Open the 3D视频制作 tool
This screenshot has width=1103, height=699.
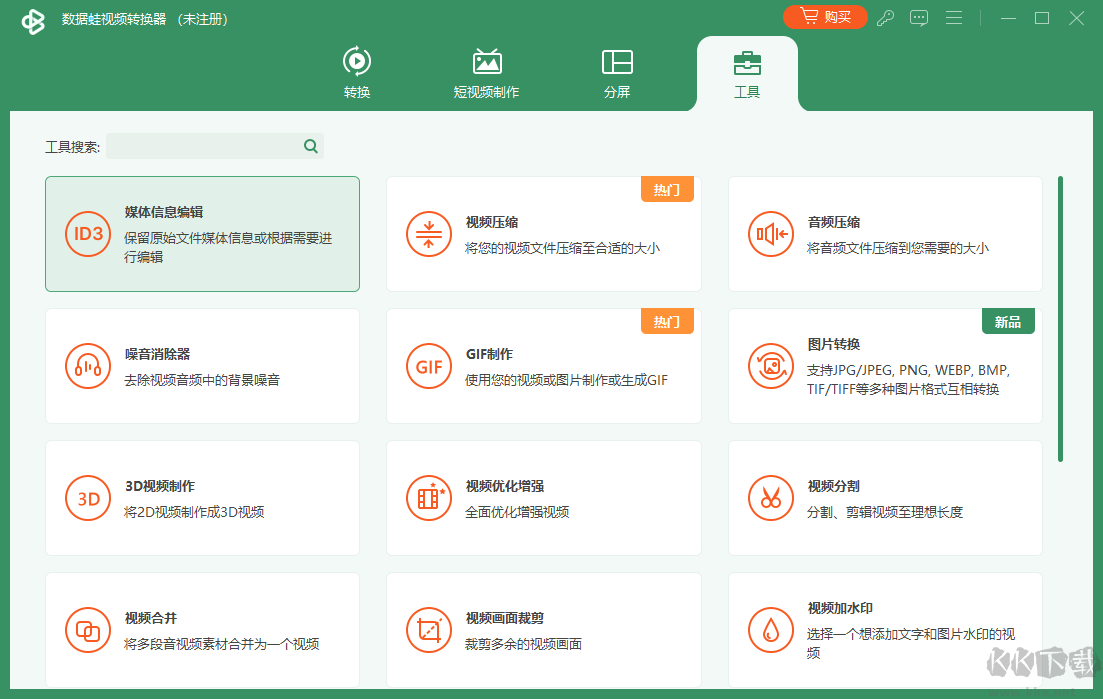202,498
